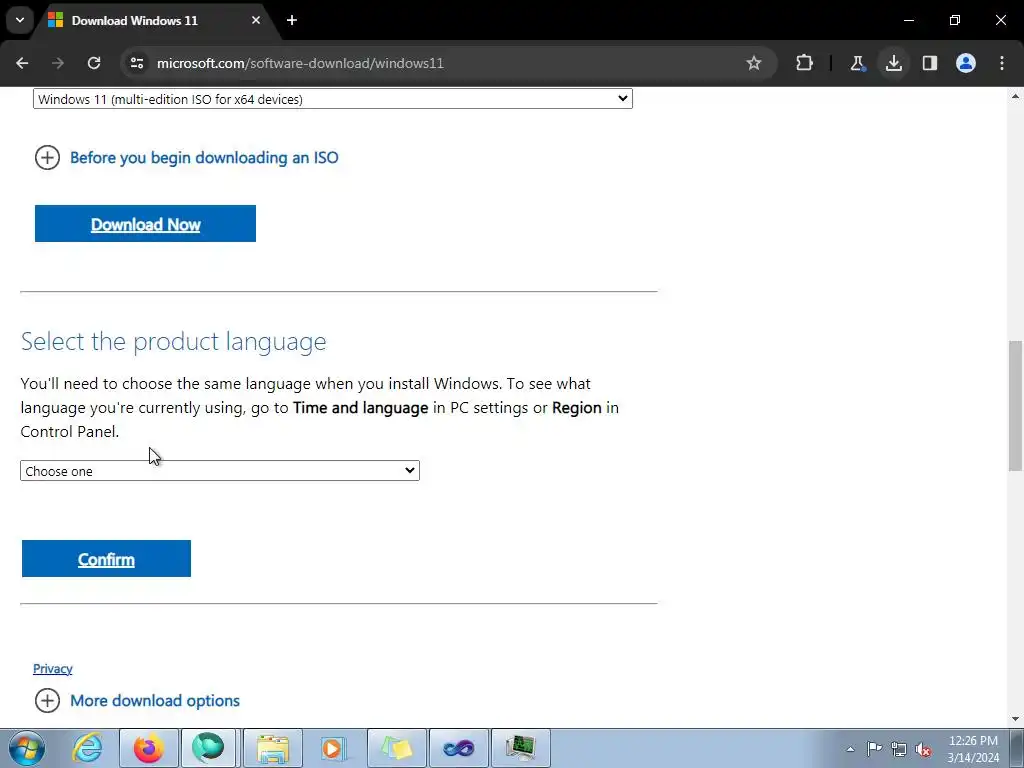This screenshot has height=768, width=1024.
Task: Click the browser forward arrow
Action: point(58,63)
